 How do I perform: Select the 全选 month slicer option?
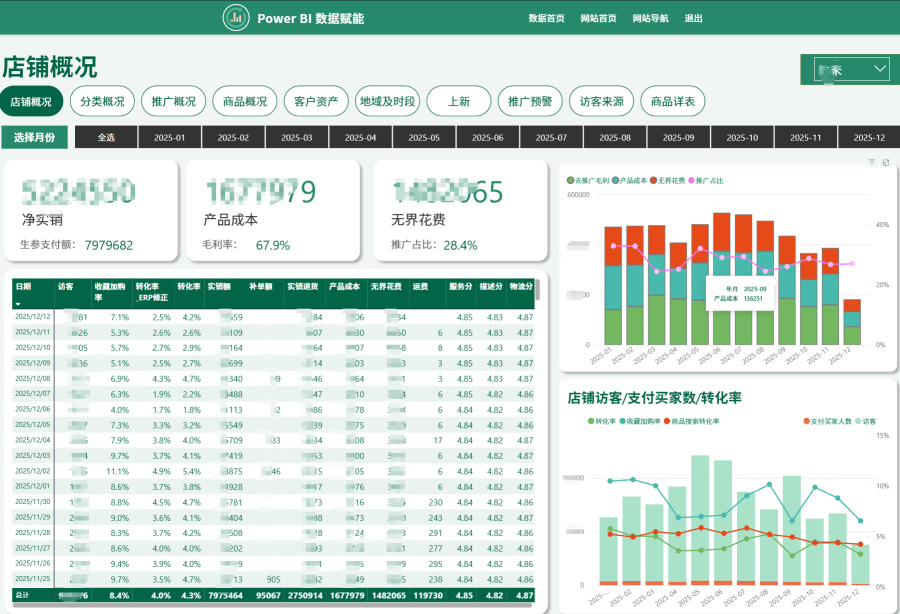click(106, 138)
